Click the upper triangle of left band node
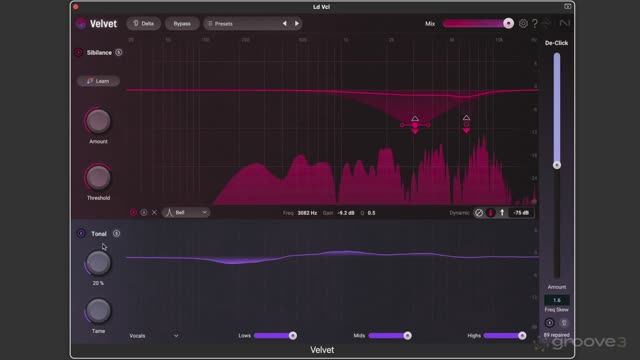640x360 pixels. [415, 118]
